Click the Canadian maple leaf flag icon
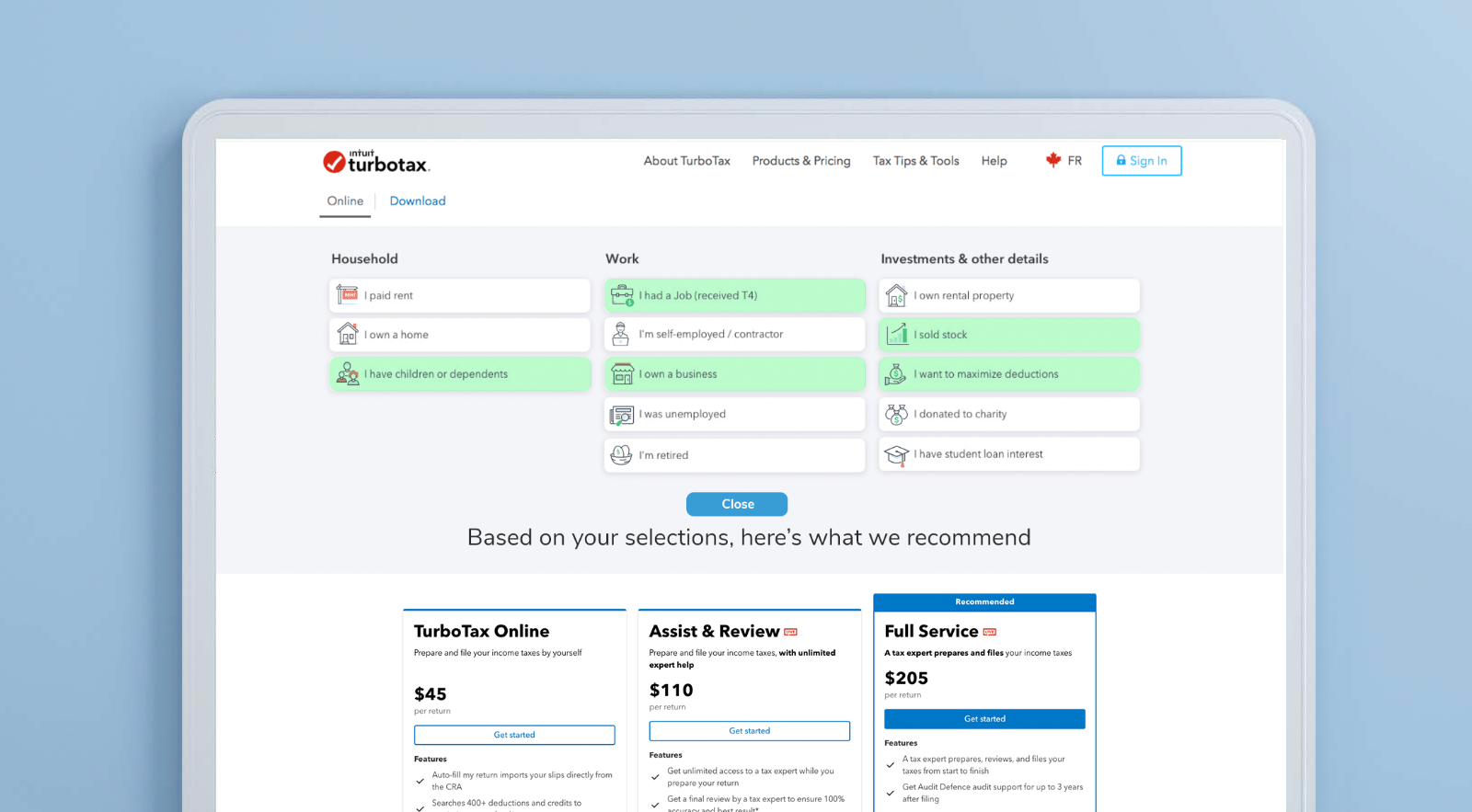Viewport: 1472px width, 812px height. 1053,160
